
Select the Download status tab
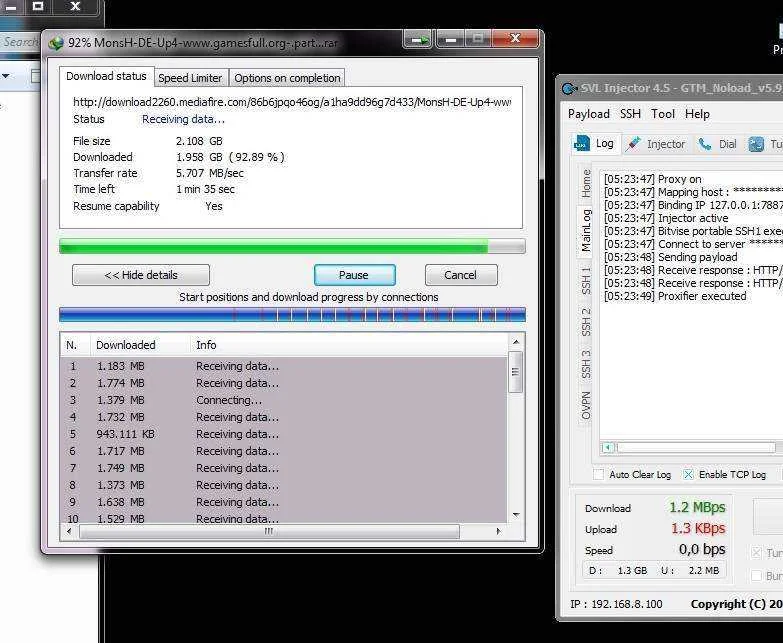pyautogui.click(x=106, y=76)
